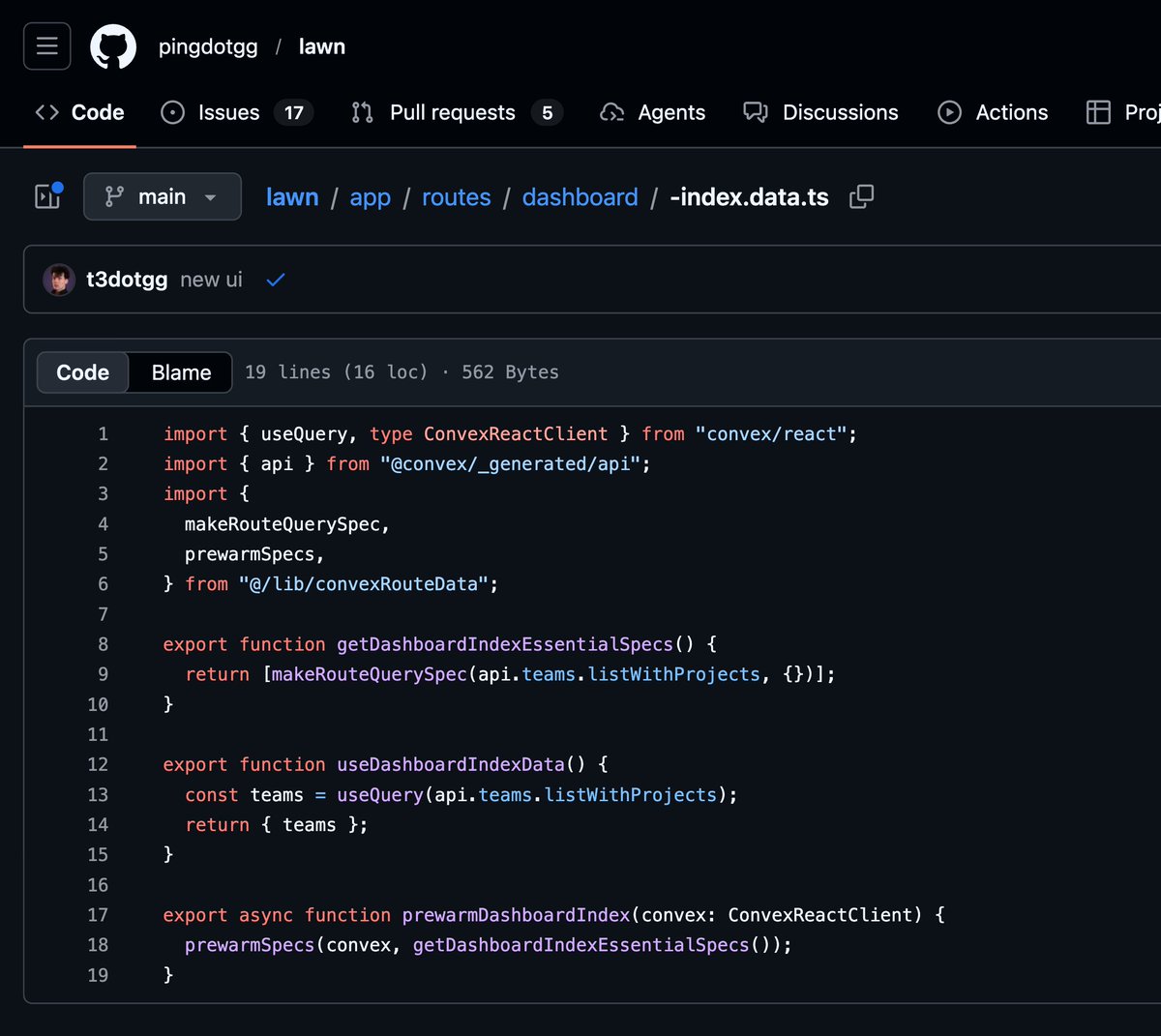The image size is (1161, 1036).
Task: Click the "@/lib/convexRouteData" string
Action: [364, 584]
